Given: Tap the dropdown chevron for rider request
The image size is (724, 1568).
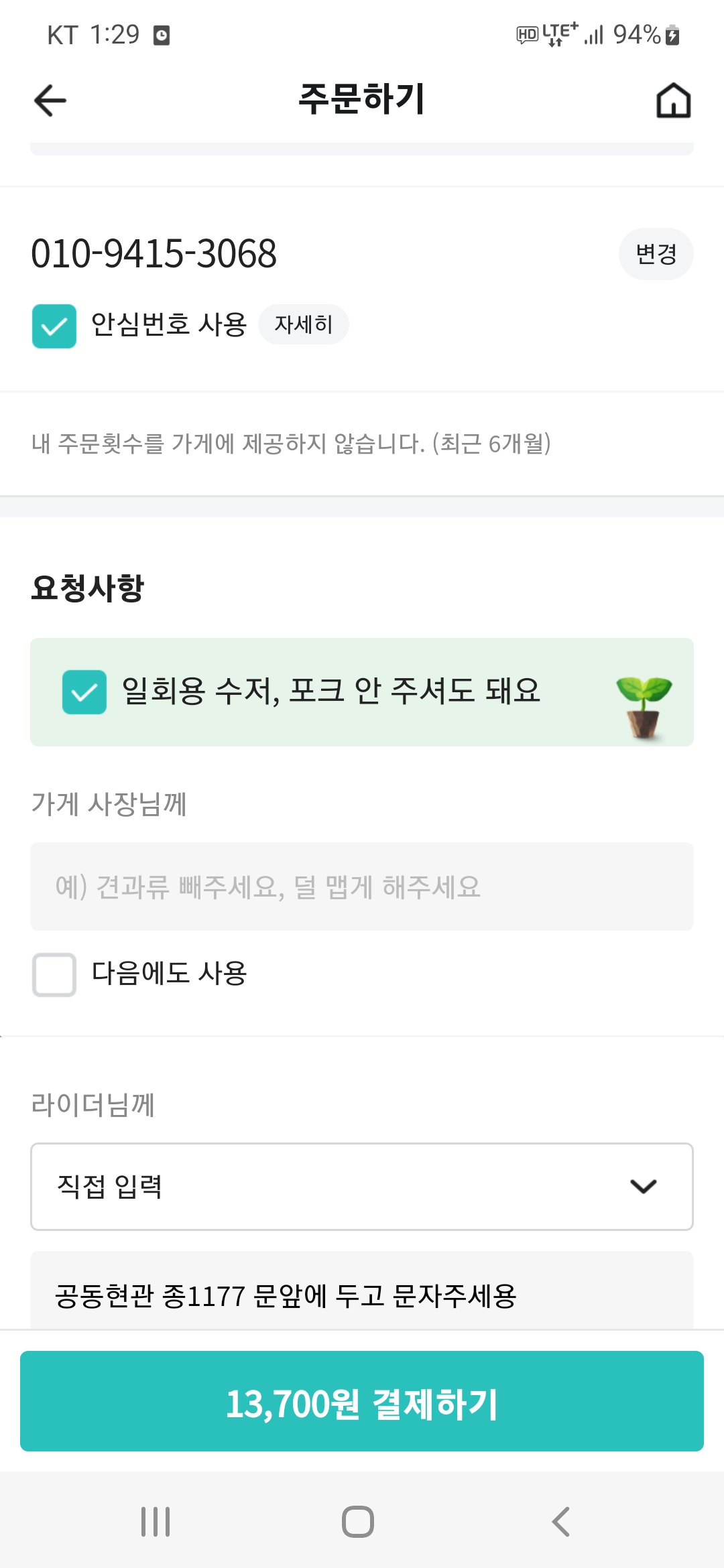Looking at the screenshot, I should point(643,1186).
